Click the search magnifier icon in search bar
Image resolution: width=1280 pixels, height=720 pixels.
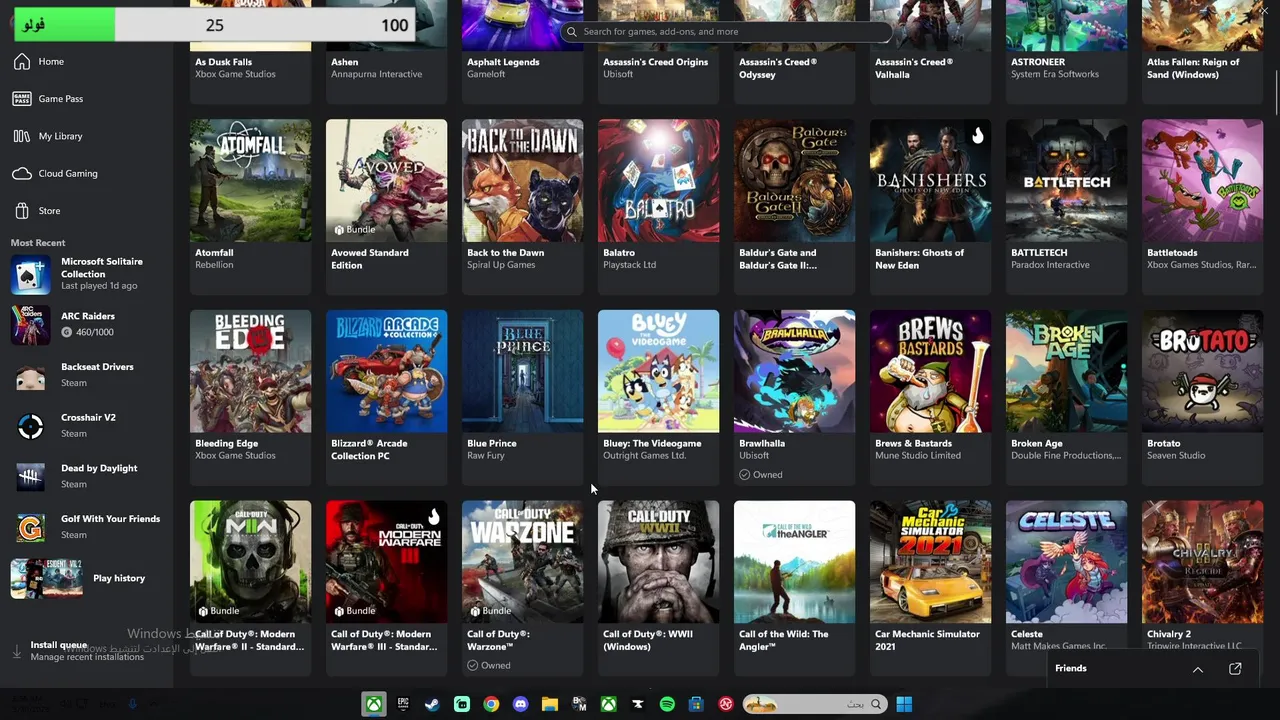point(572,32)
